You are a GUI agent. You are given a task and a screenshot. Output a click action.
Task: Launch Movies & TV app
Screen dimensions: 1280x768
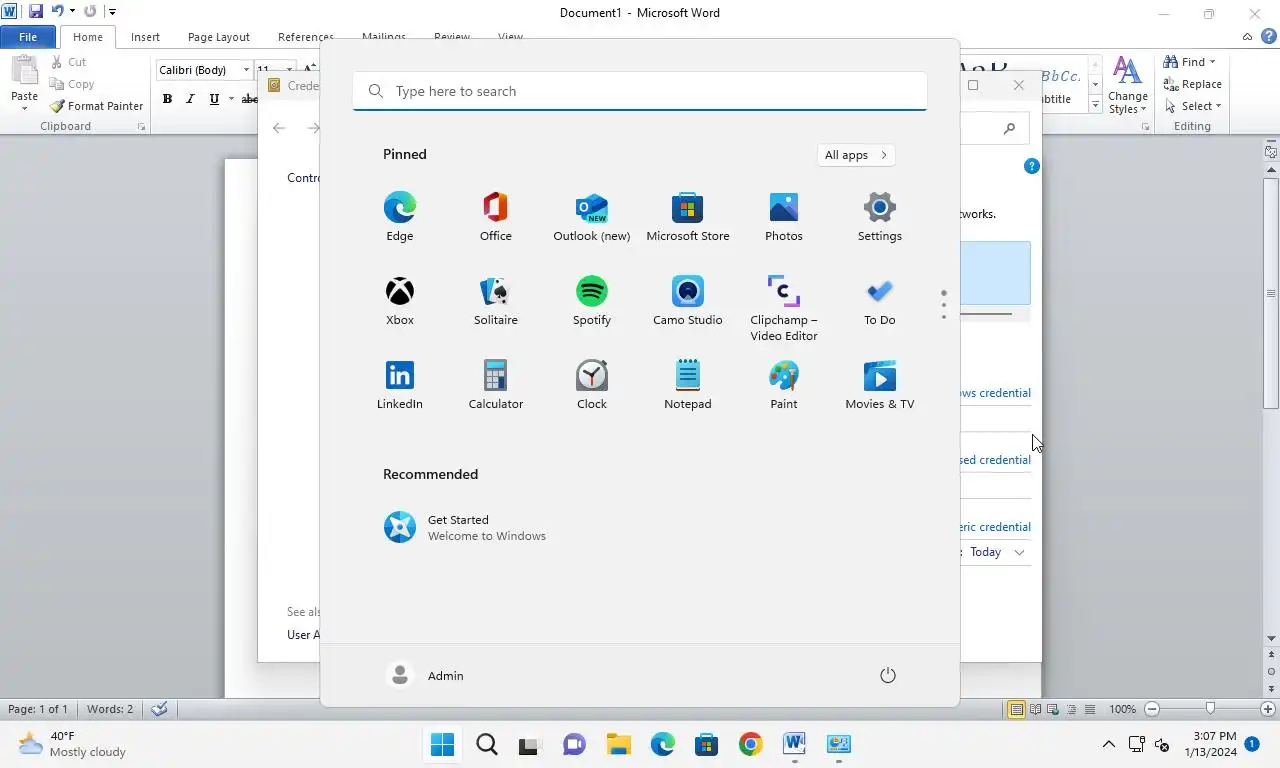[880, 385]
